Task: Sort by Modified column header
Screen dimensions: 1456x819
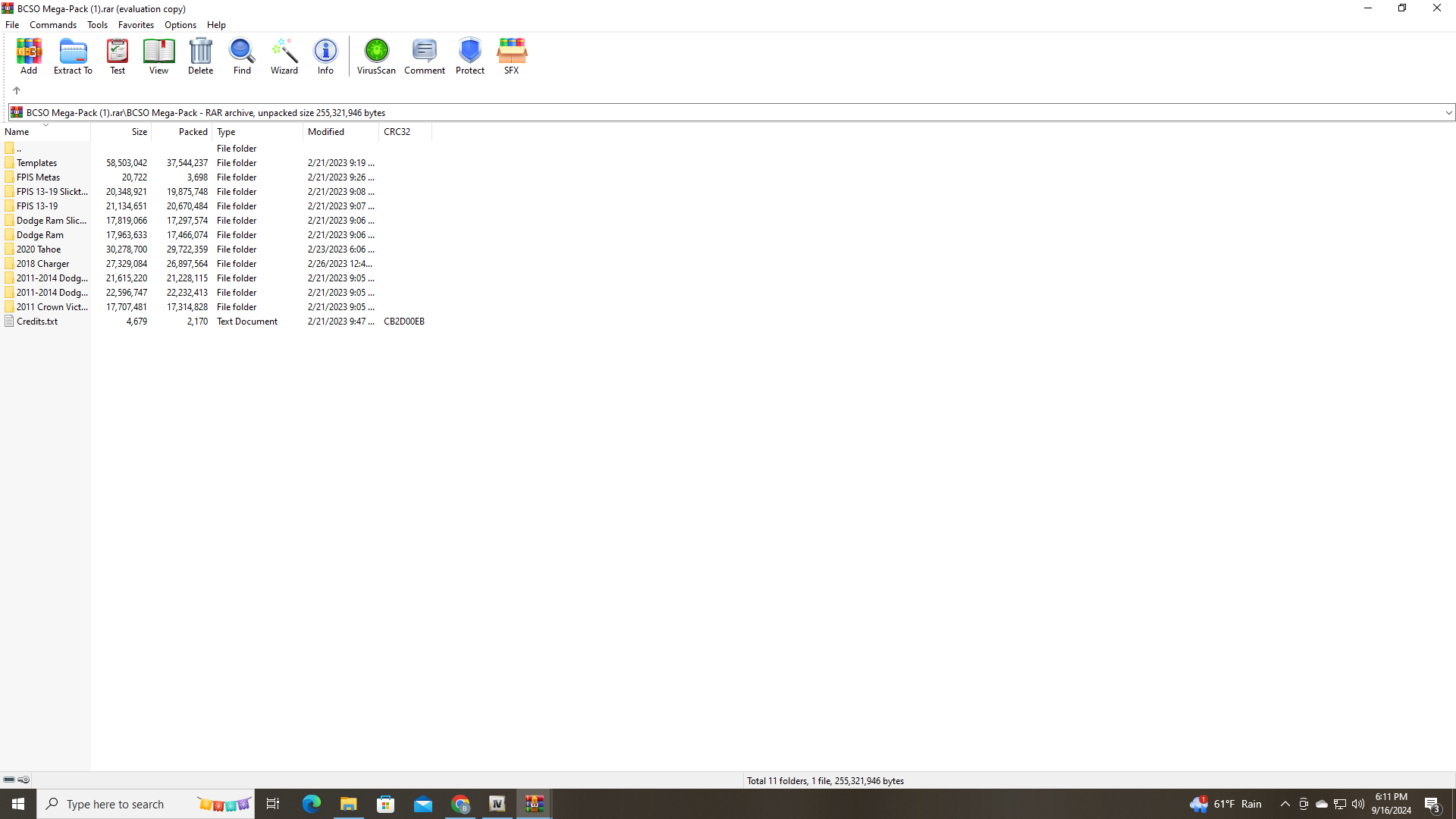Action: click(326, 132)
